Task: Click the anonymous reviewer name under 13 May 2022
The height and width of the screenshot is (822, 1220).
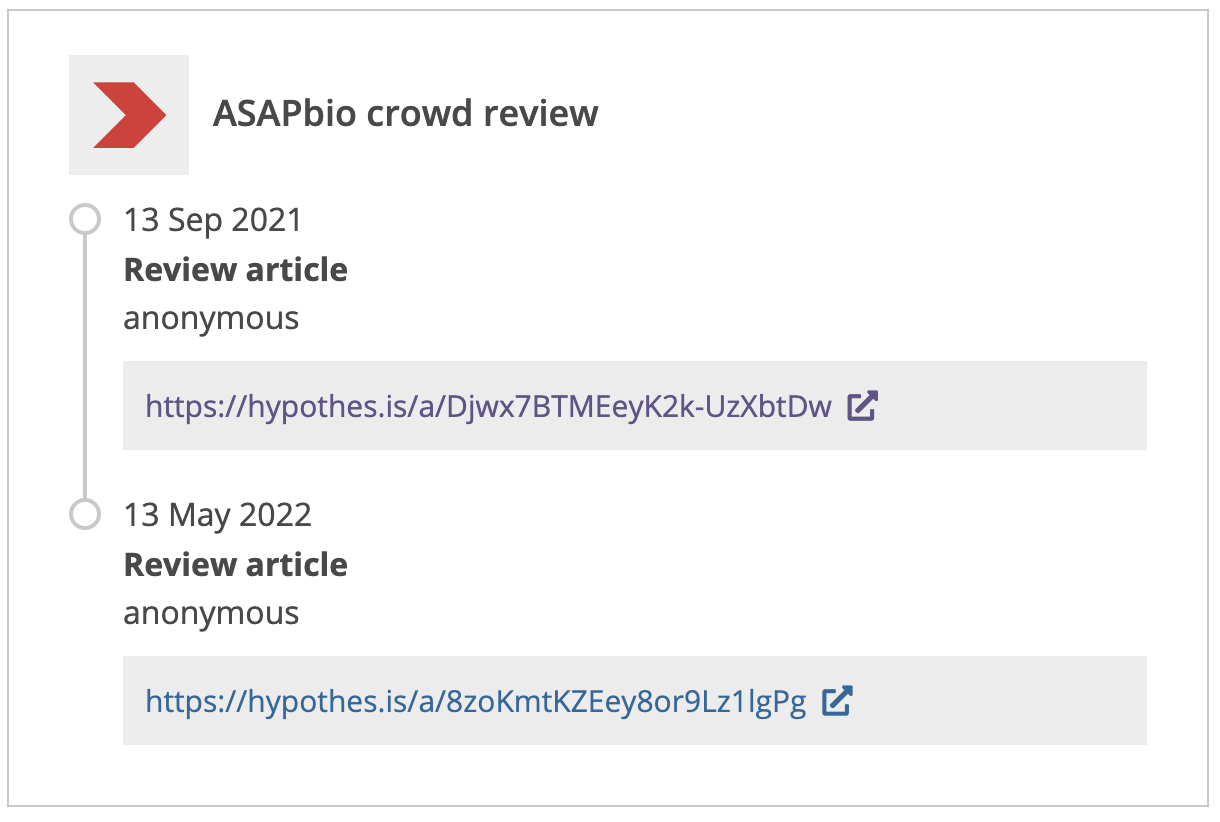Action: (210, 613)
